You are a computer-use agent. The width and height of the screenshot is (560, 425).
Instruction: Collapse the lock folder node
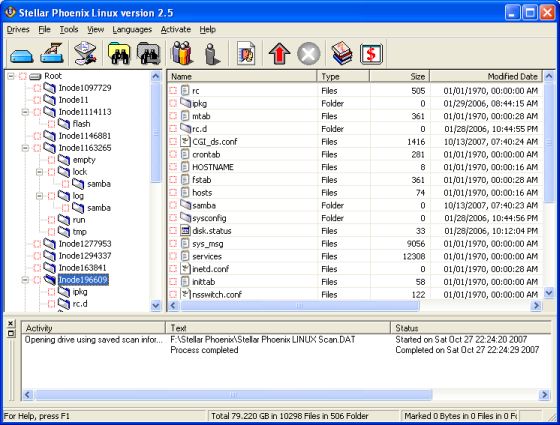[39, 172]
